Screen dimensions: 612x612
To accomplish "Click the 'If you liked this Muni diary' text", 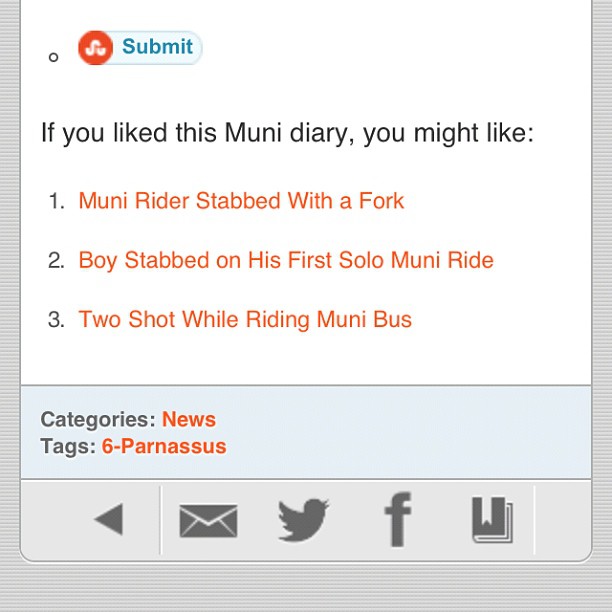I will click(x=288, y=133).
